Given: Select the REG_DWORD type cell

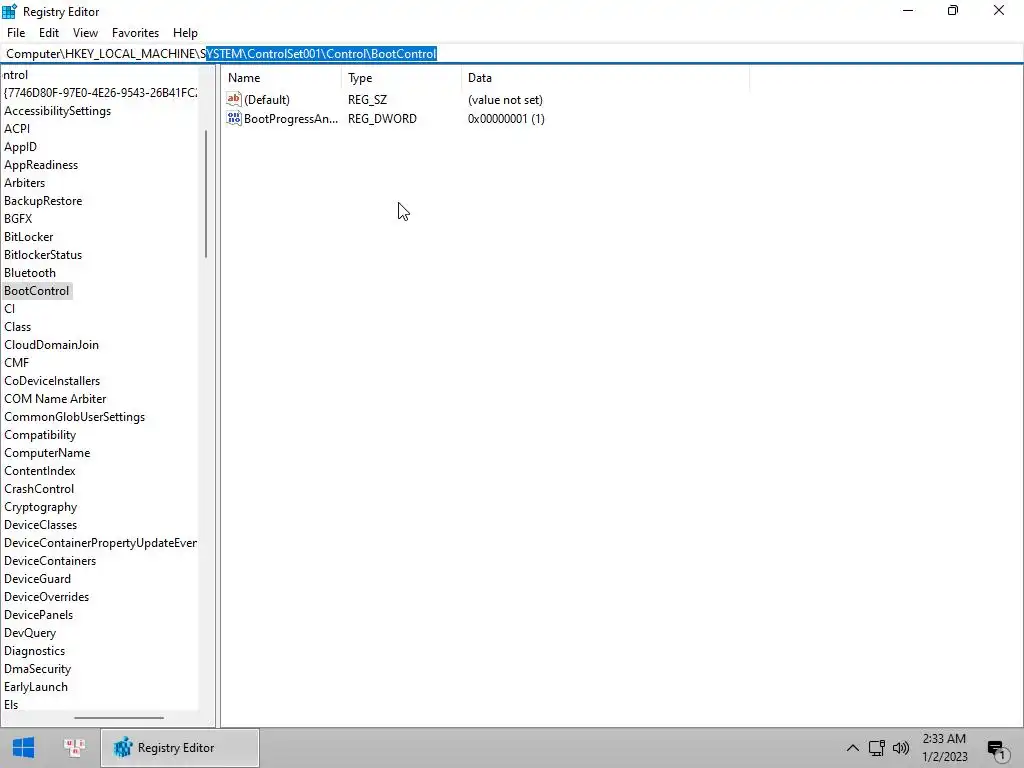Looking at the screenshot, I should (382, 119).
